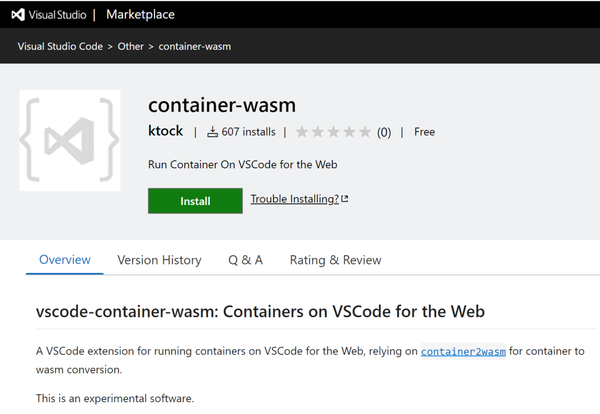The image size is (600, 414).
Task: Show the Rating & Review tab
Action: pos(335,260)
